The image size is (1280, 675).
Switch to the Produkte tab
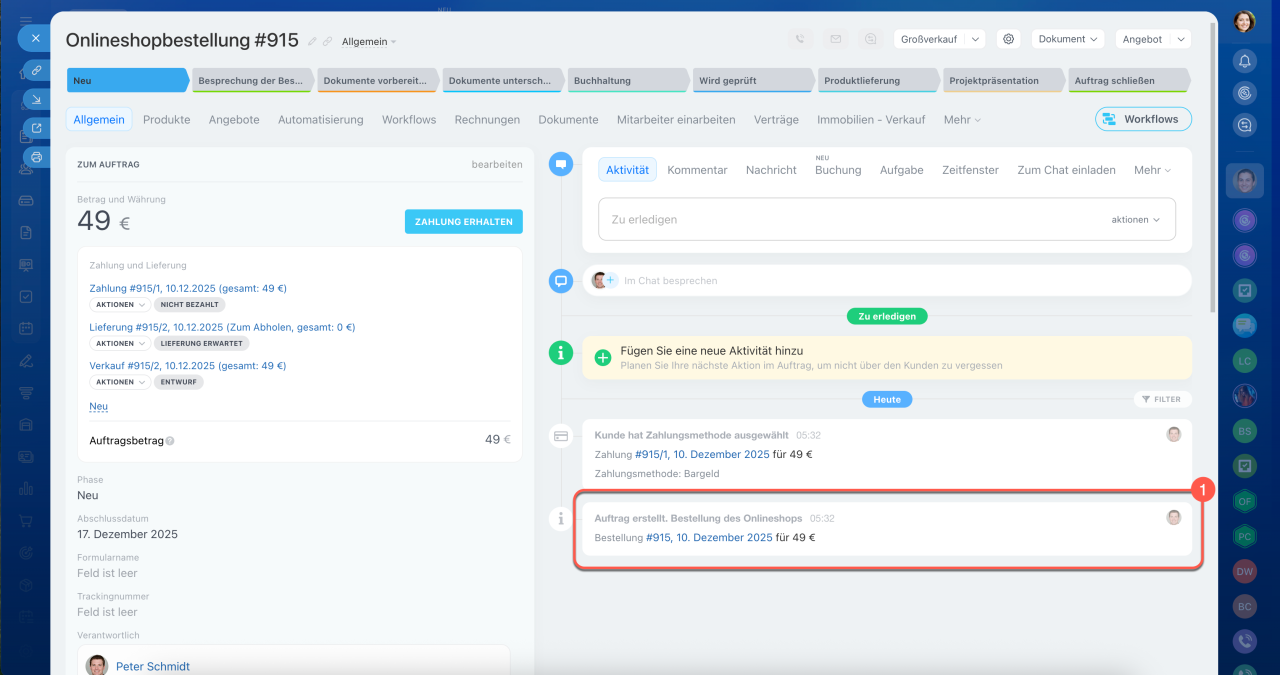pyautogui.click(x=166, y=119)
